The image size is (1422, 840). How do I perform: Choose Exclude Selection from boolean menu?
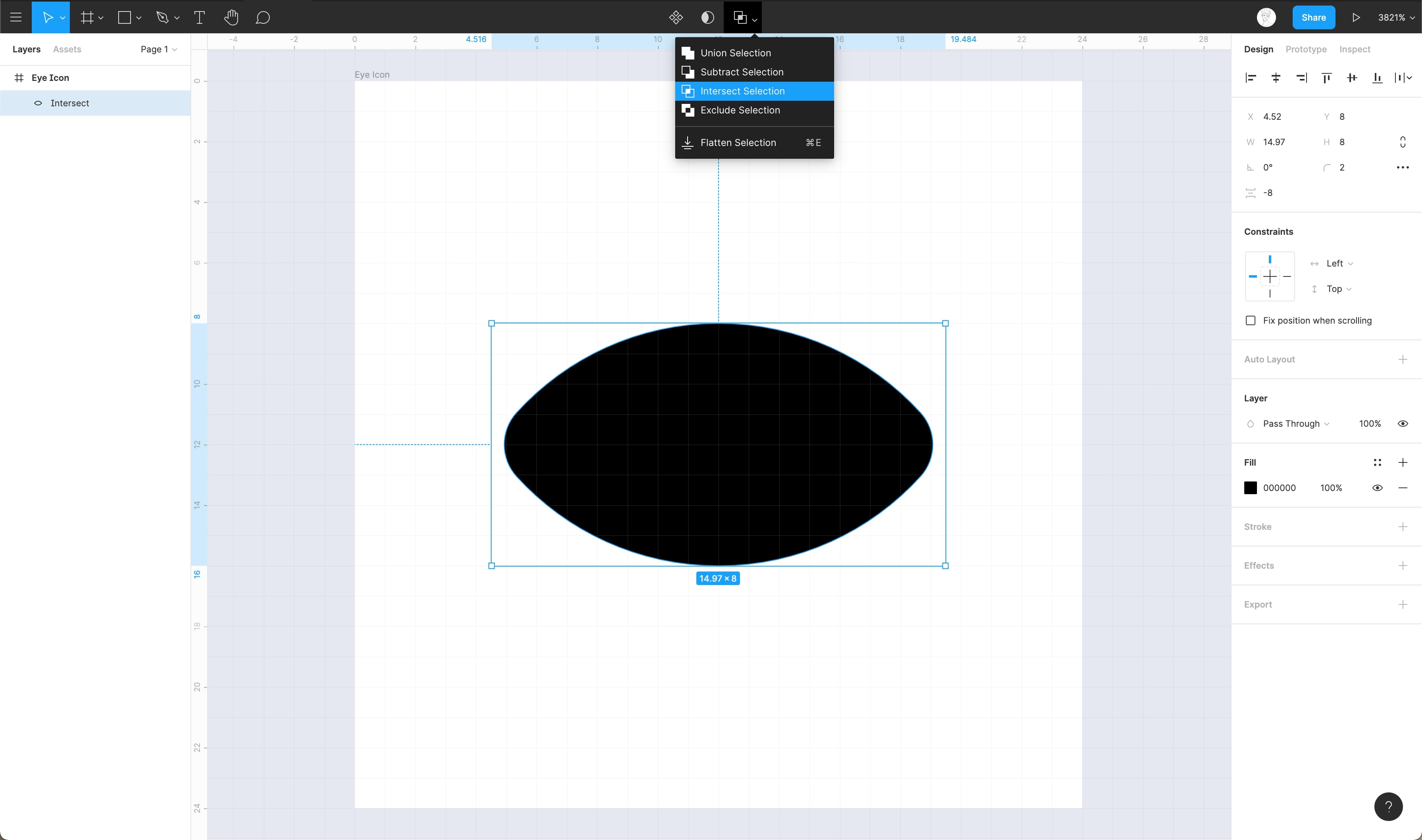tap(740, 110)
